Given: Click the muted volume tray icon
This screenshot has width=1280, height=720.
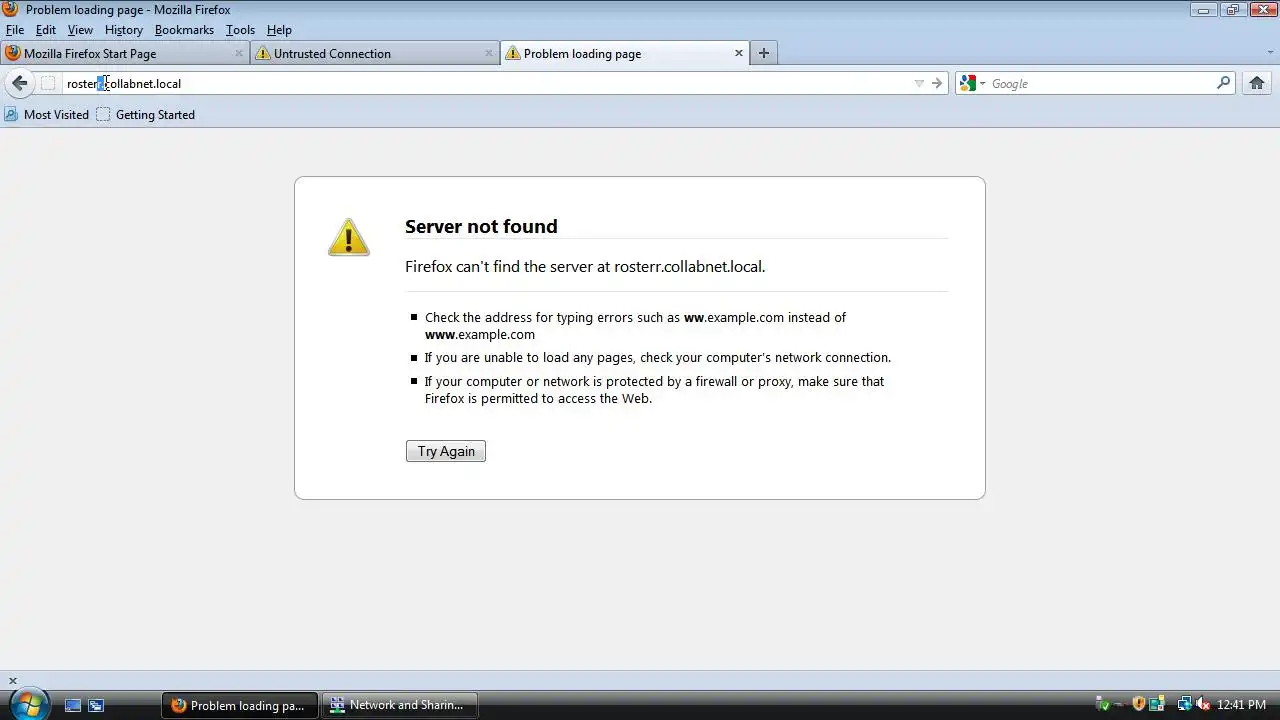Looking at the screenshot, I should click(1203, 705).
